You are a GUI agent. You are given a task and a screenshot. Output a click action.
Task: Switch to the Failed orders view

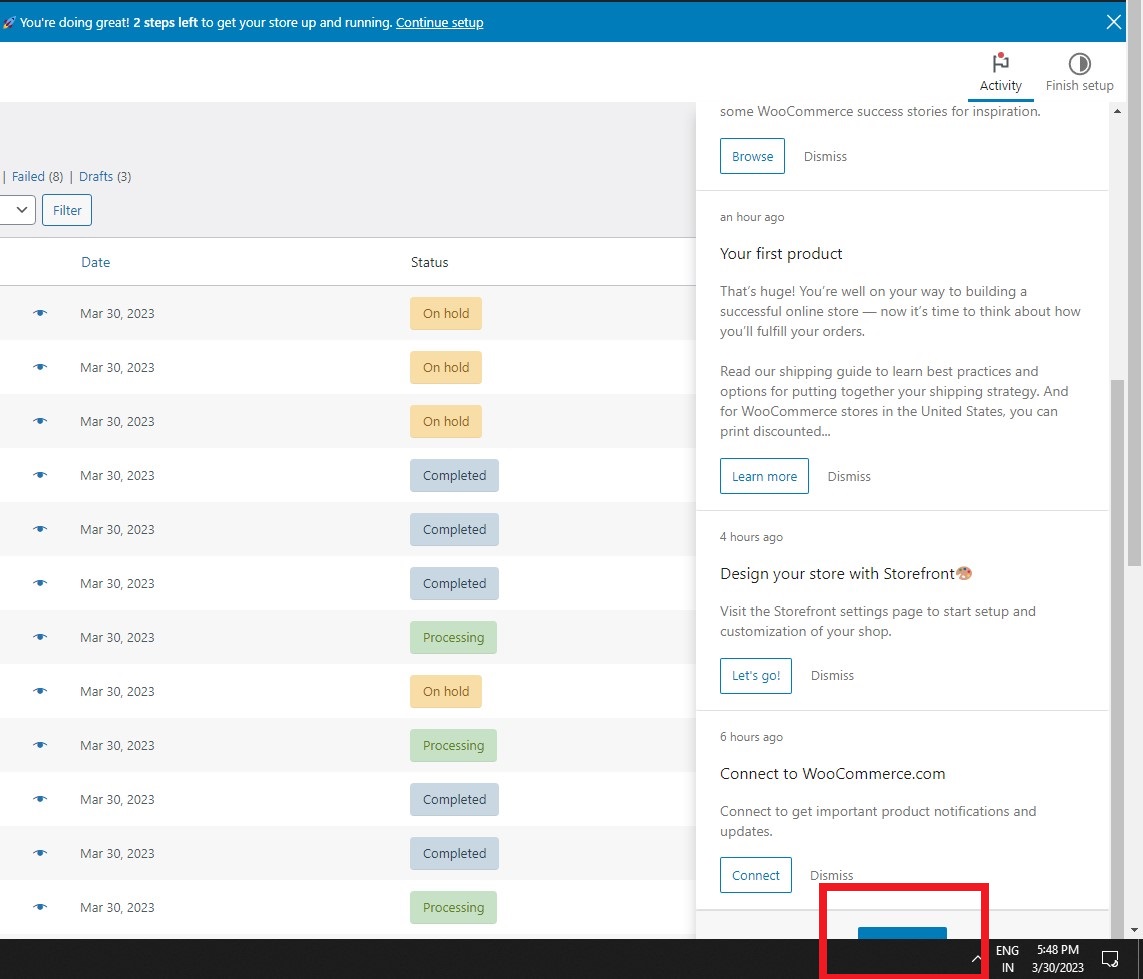pyautogui.click(x=28, y=176)
